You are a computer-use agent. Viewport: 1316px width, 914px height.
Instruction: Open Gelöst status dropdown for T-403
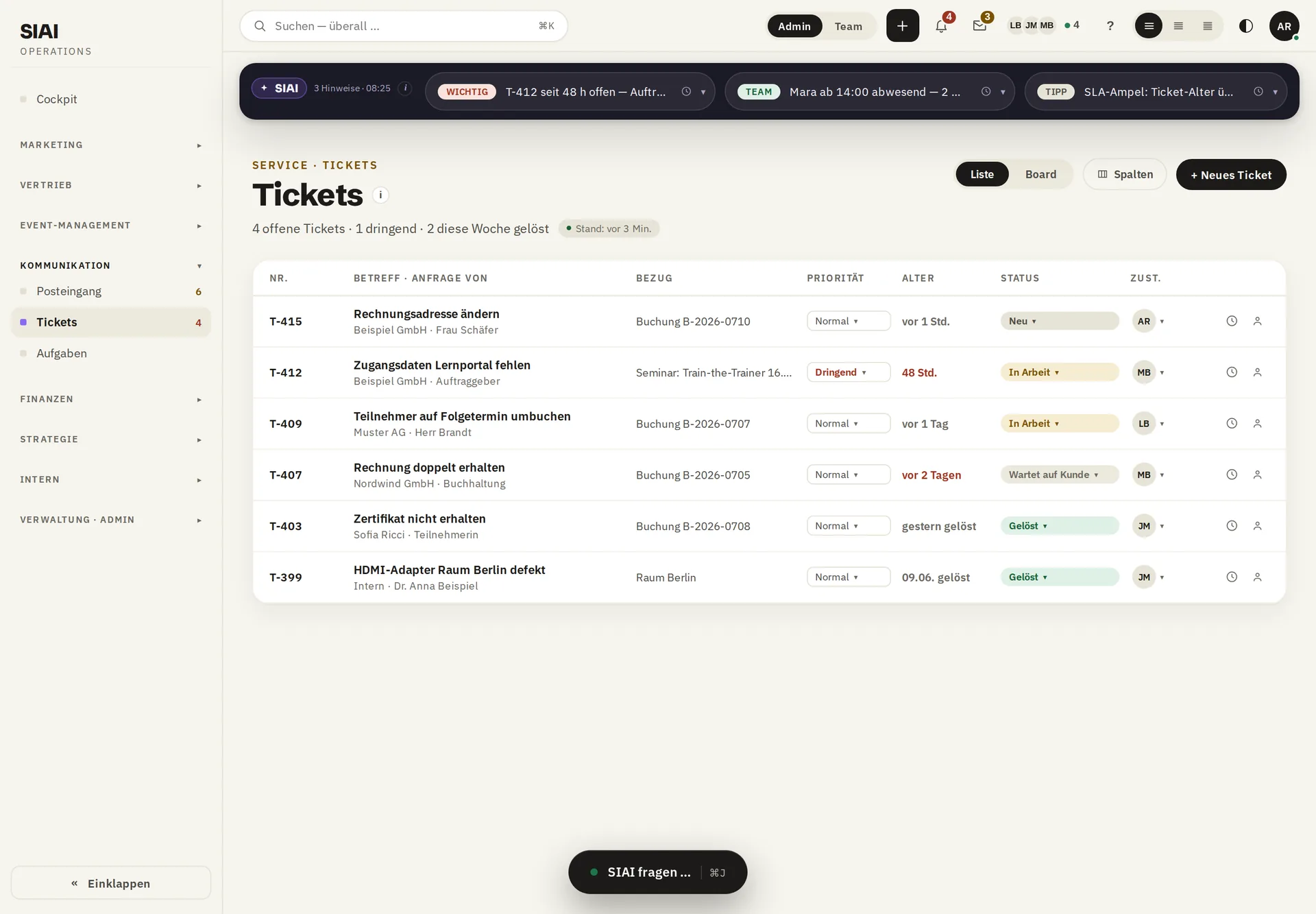click(1060, 526)
